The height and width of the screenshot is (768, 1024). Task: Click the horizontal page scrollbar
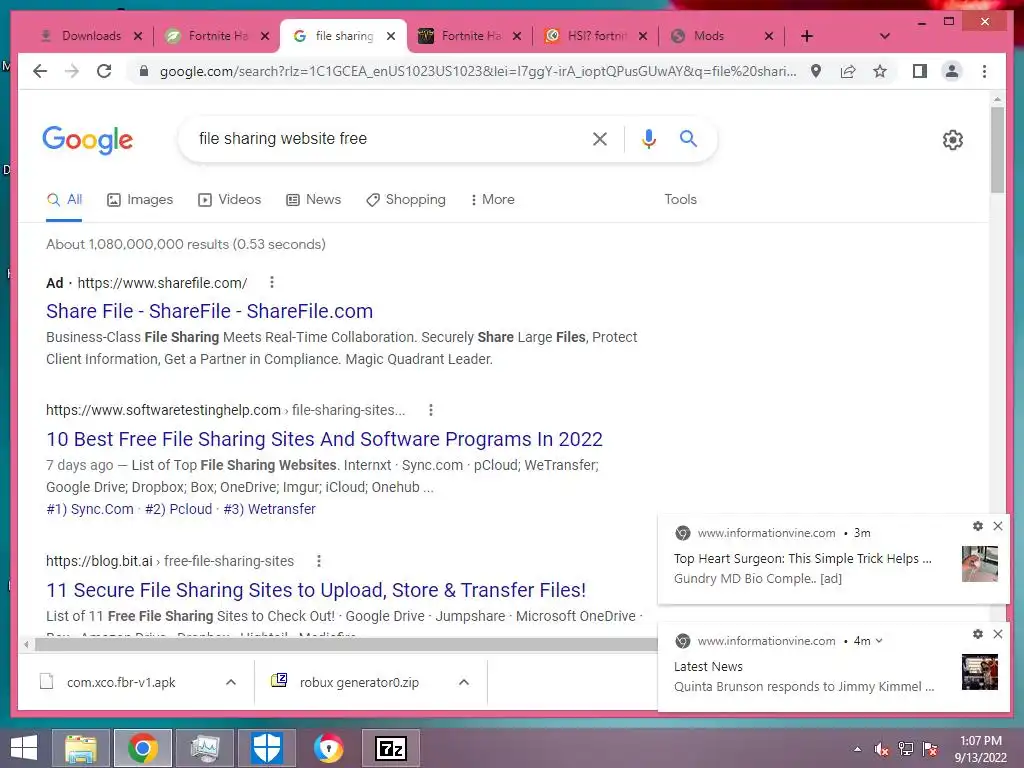pyautogui.click(x=346, y=645)
